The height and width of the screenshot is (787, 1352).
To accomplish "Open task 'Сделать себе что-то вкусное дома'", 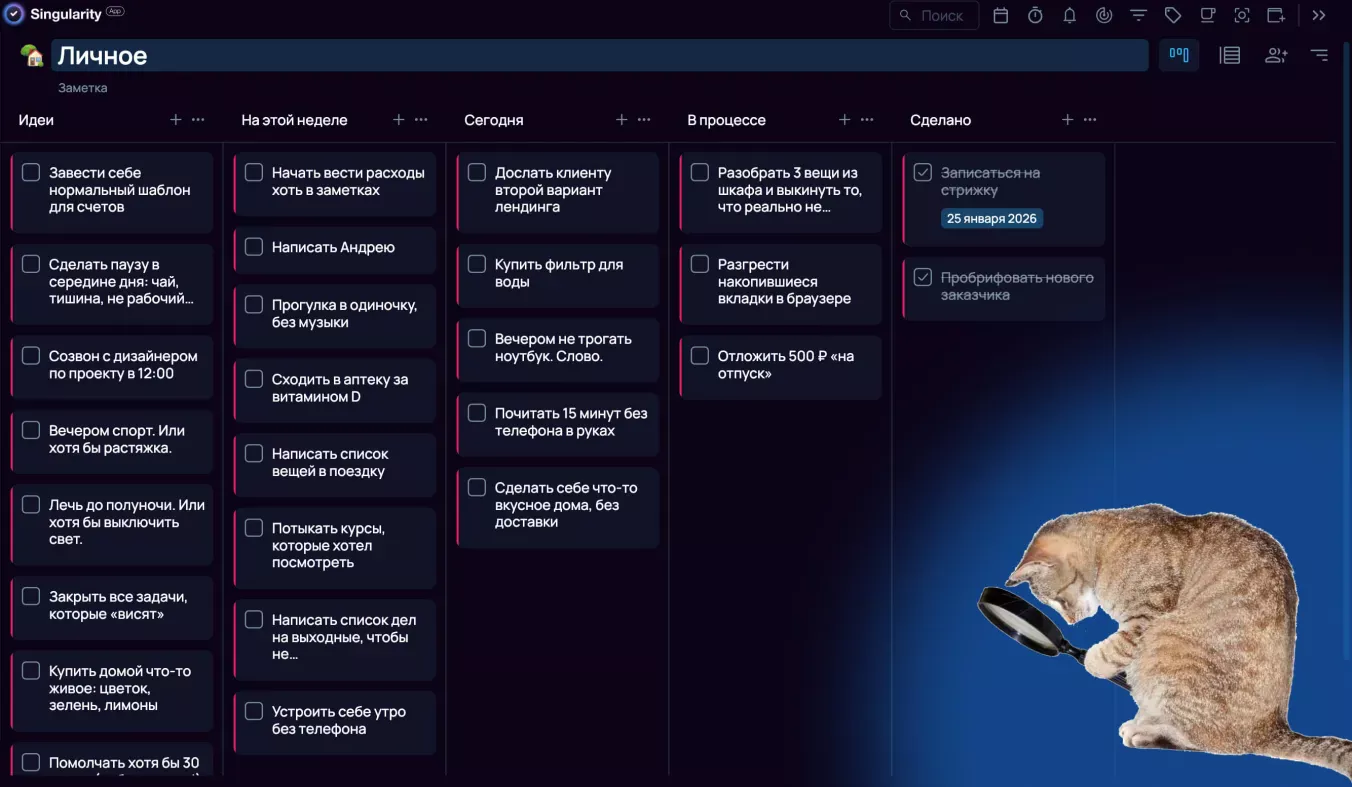I will tap(558, 506).
